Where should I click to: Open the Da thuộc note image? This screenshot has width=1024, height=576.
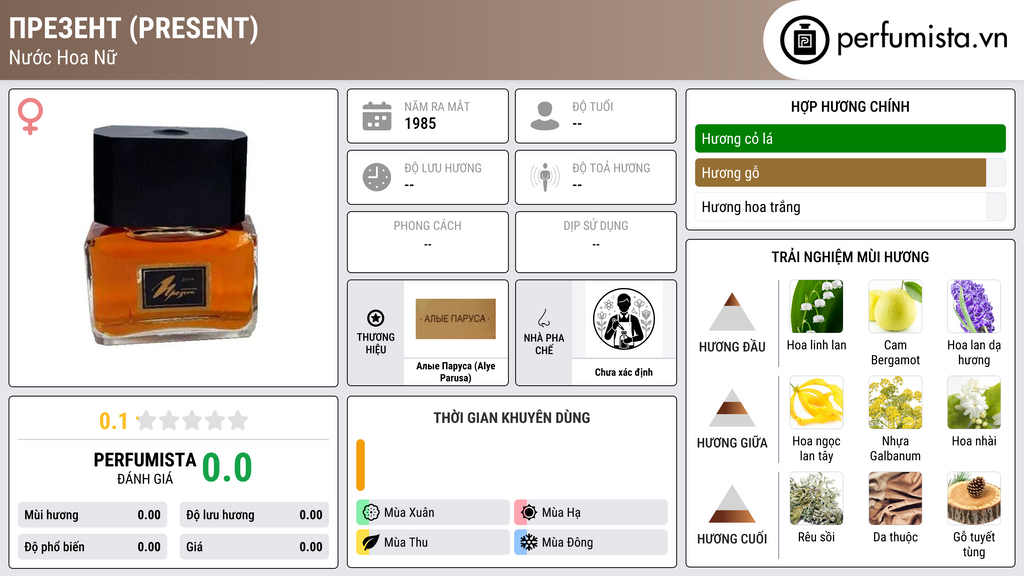895,498
